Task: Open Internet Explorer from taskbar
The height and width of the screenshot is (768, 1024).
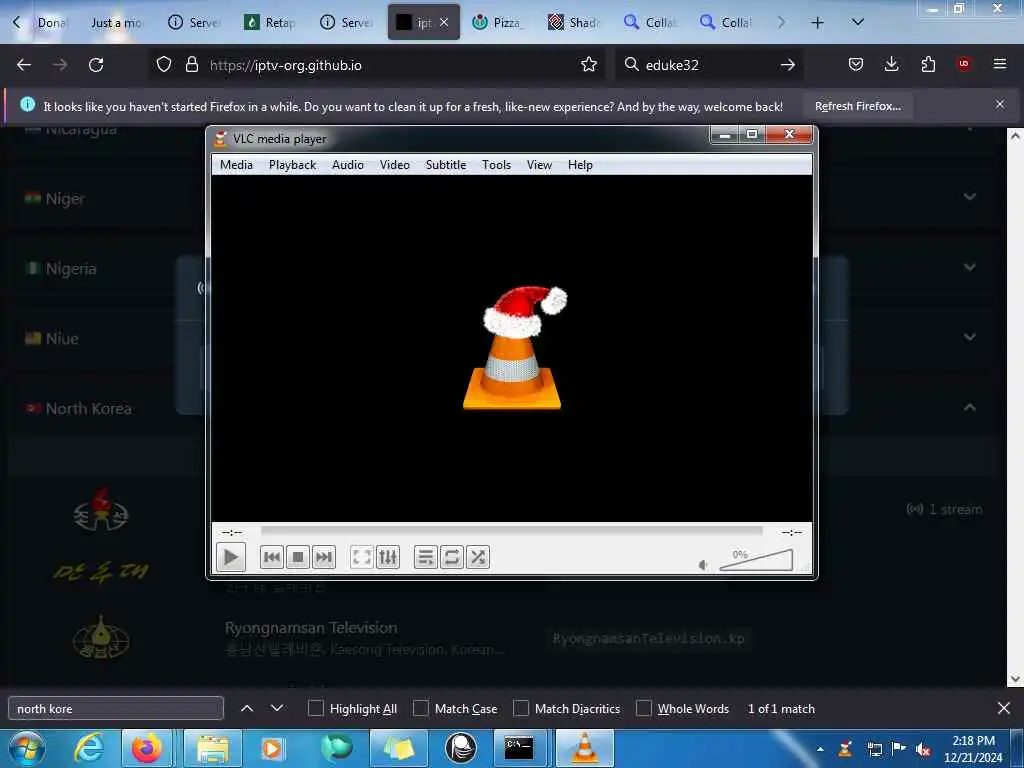Action: tap(89, 748)
